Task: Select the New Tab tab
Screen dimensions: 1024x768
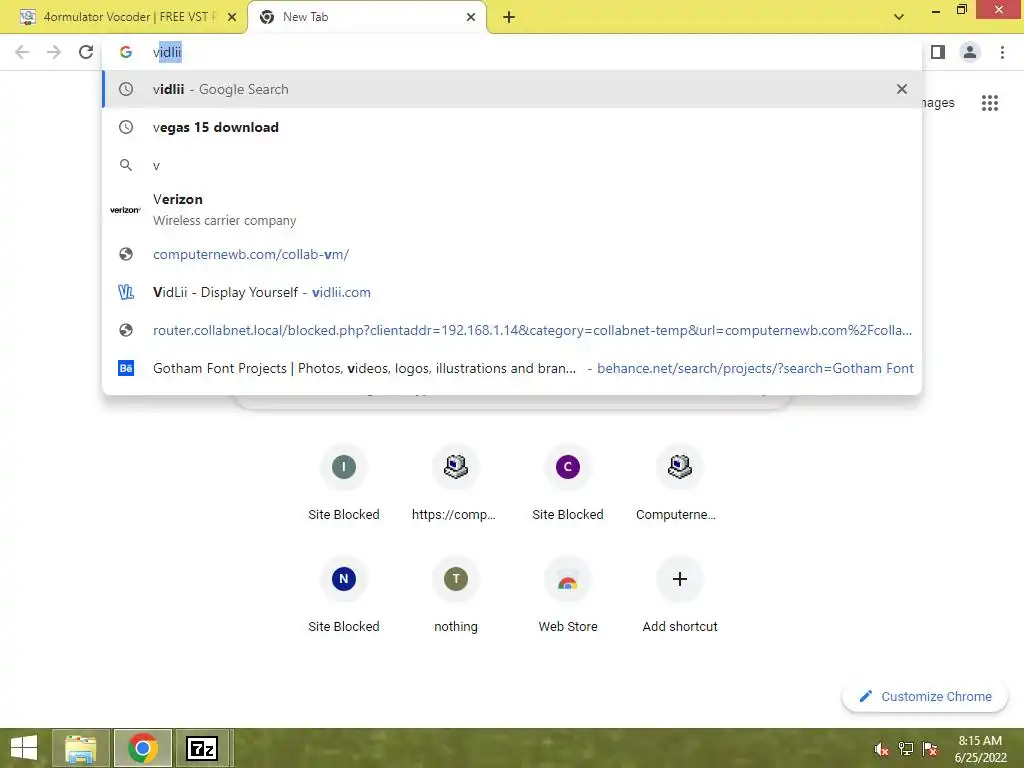Action: 367,17
